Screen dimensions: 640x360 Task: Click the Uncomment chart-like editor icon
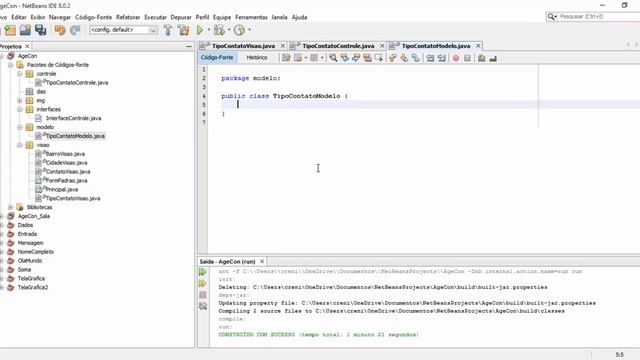tap(493, 58)
